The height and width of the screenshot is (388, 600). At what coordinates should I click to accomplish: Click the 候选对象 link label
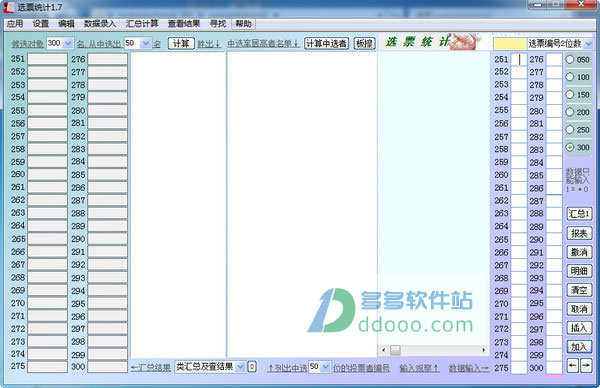click(27, 44)
